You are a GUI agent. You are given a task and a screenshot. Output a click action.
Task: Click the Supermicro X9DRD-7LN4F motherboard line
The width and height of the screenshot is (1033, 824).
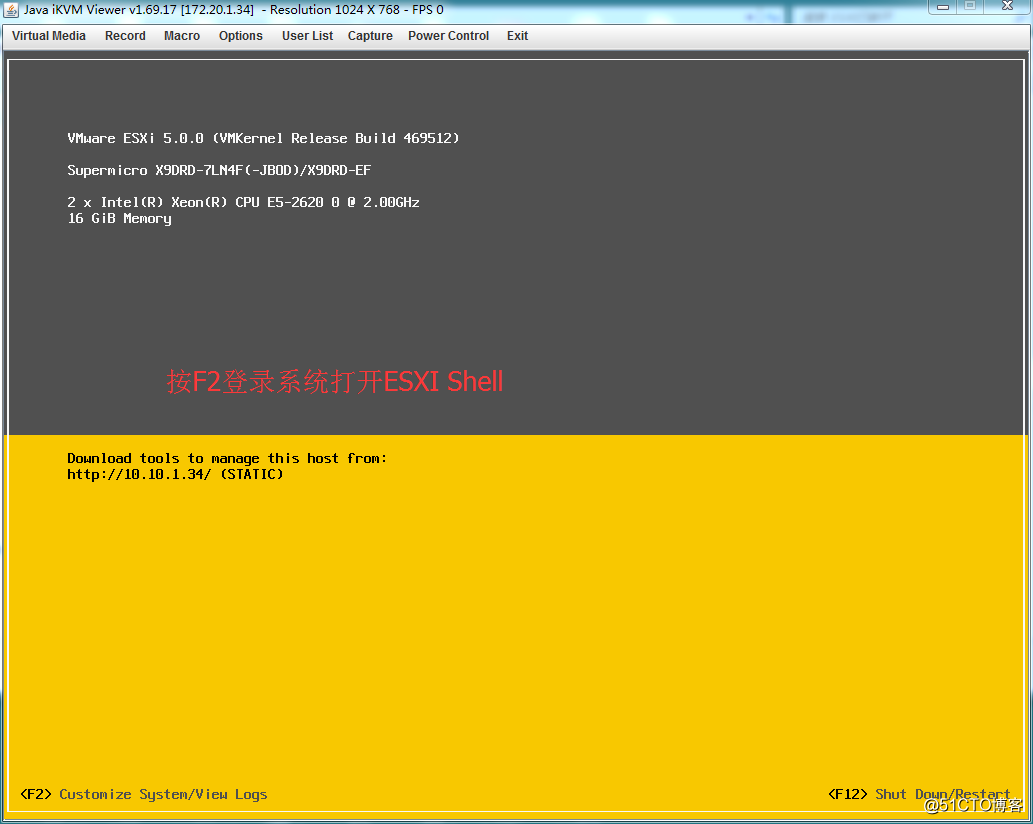pyautogui.click(x=219, y=171)
